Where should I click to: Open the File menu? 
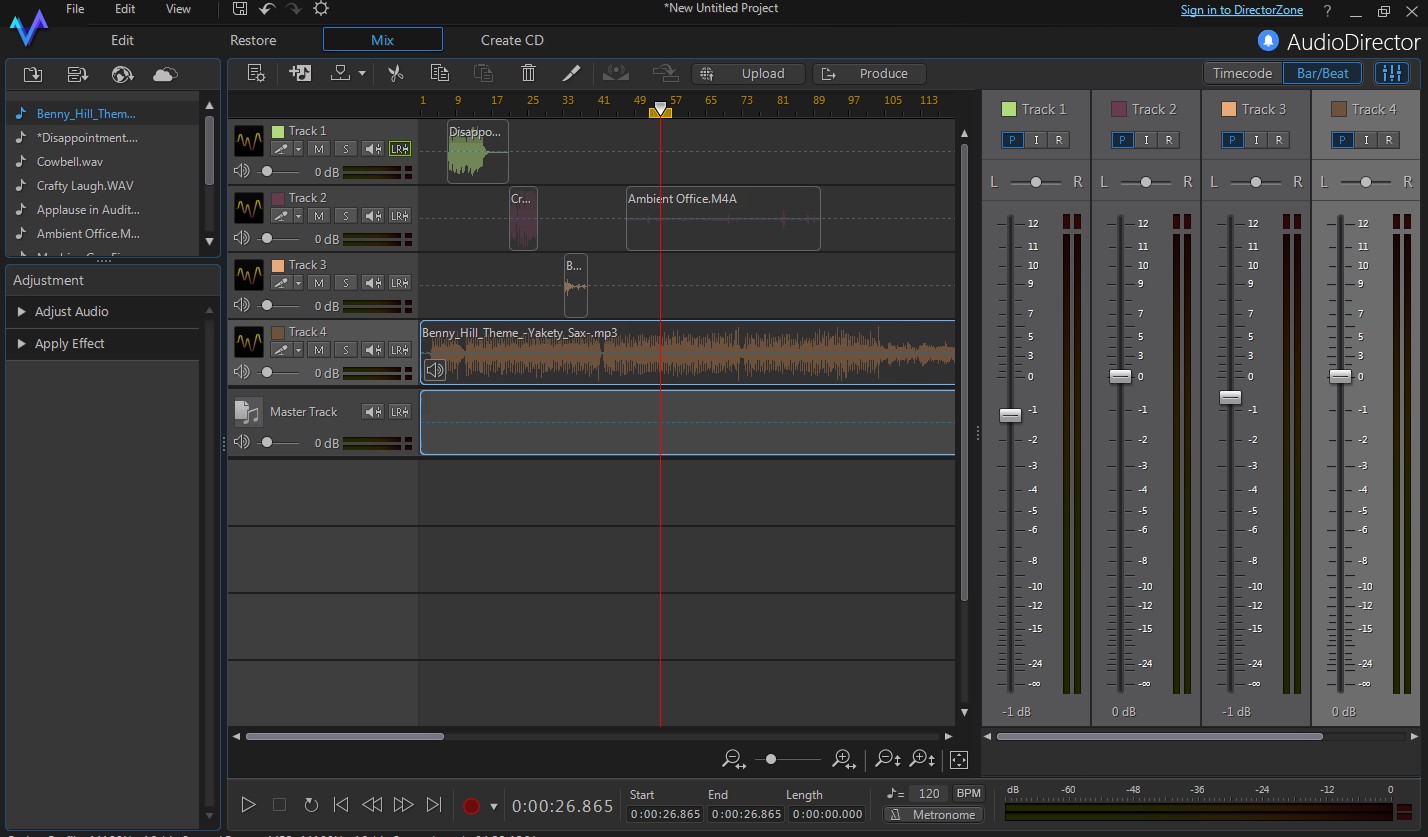pyautogui.click(x=74, y=8)
